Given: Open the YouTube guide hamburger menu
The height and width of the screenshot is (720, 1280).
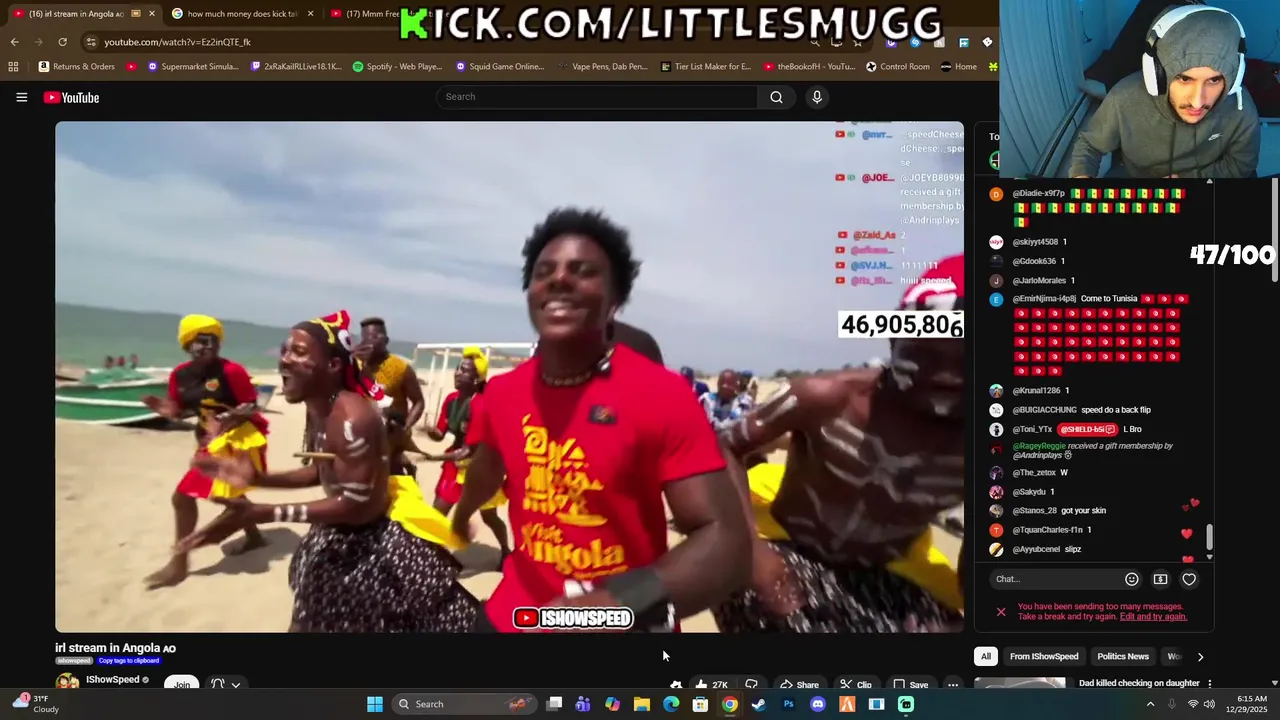Looking at the screenshot, I should (x=21, y=97).
